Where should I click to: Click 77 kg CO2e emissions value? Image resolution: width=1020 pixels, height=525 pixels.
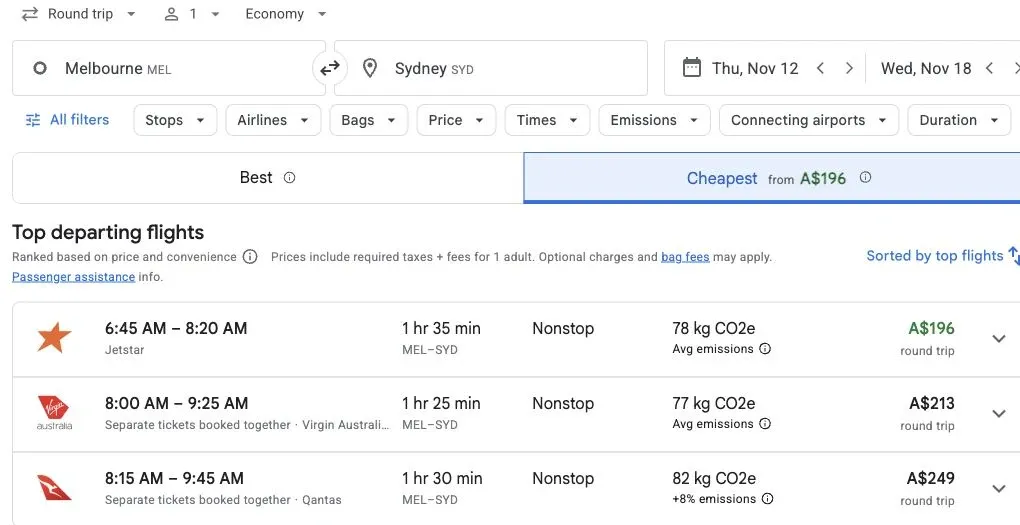pyautogui.click(x=714, y=403)
